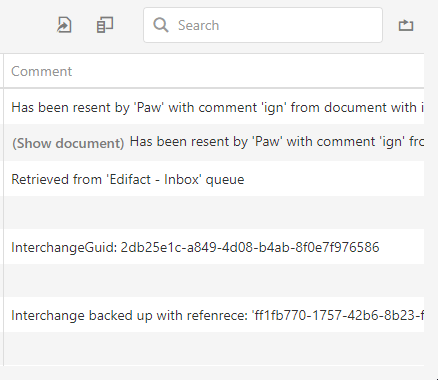
Task: Click the GUID value 2db25e1c-a849-4d08-b4ab-8f0e7f976586
Action: pyautogui.click(x=250, y=247)
